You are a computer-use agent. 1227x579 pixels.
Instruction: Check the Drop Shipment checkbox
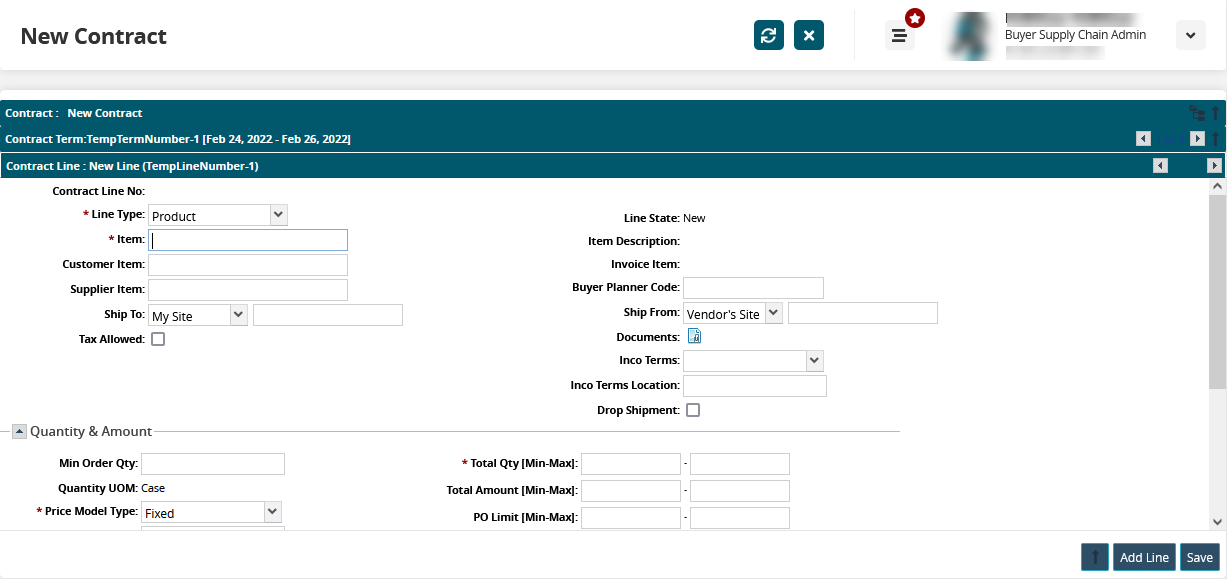(693, 410)
